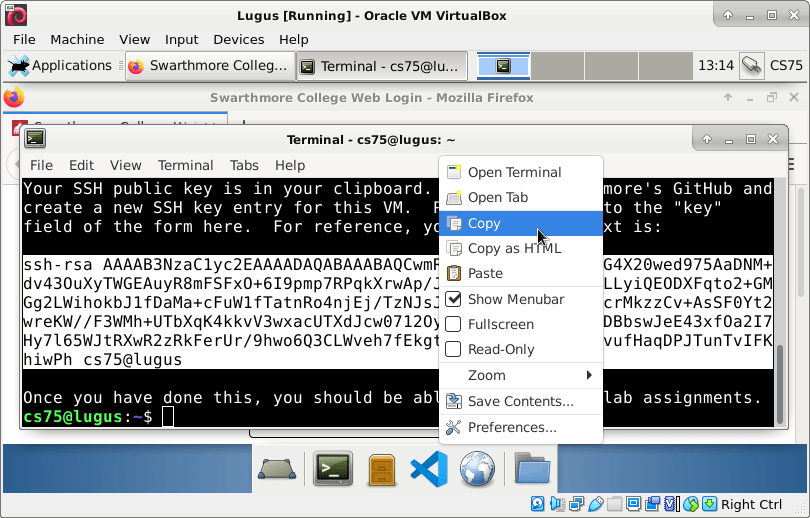Open the VirtualBox File menu

(x=24, y=39)
